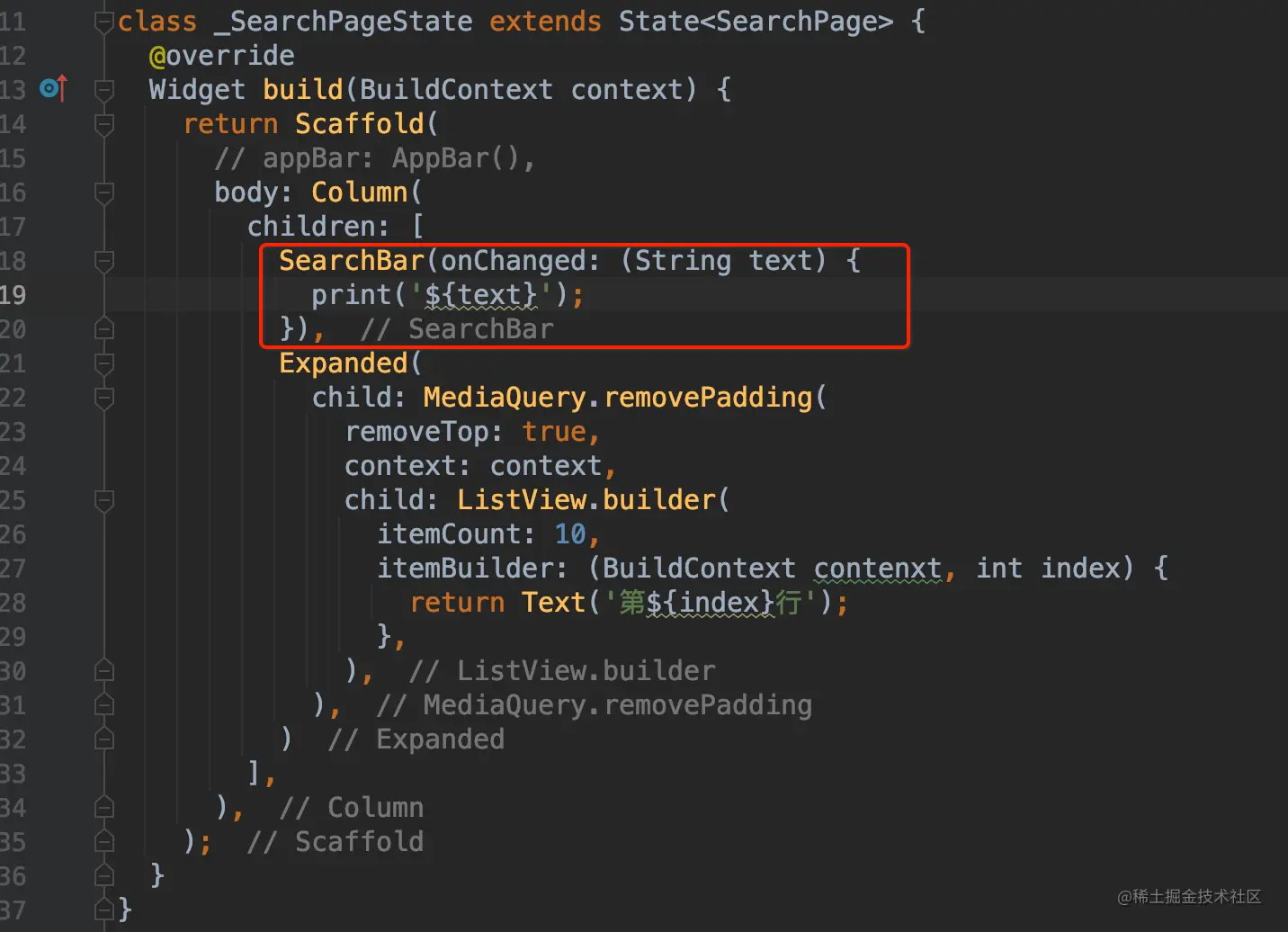Click the // ListView.builder closing comment
1288x932 pixels.
(x=562, y=671)
